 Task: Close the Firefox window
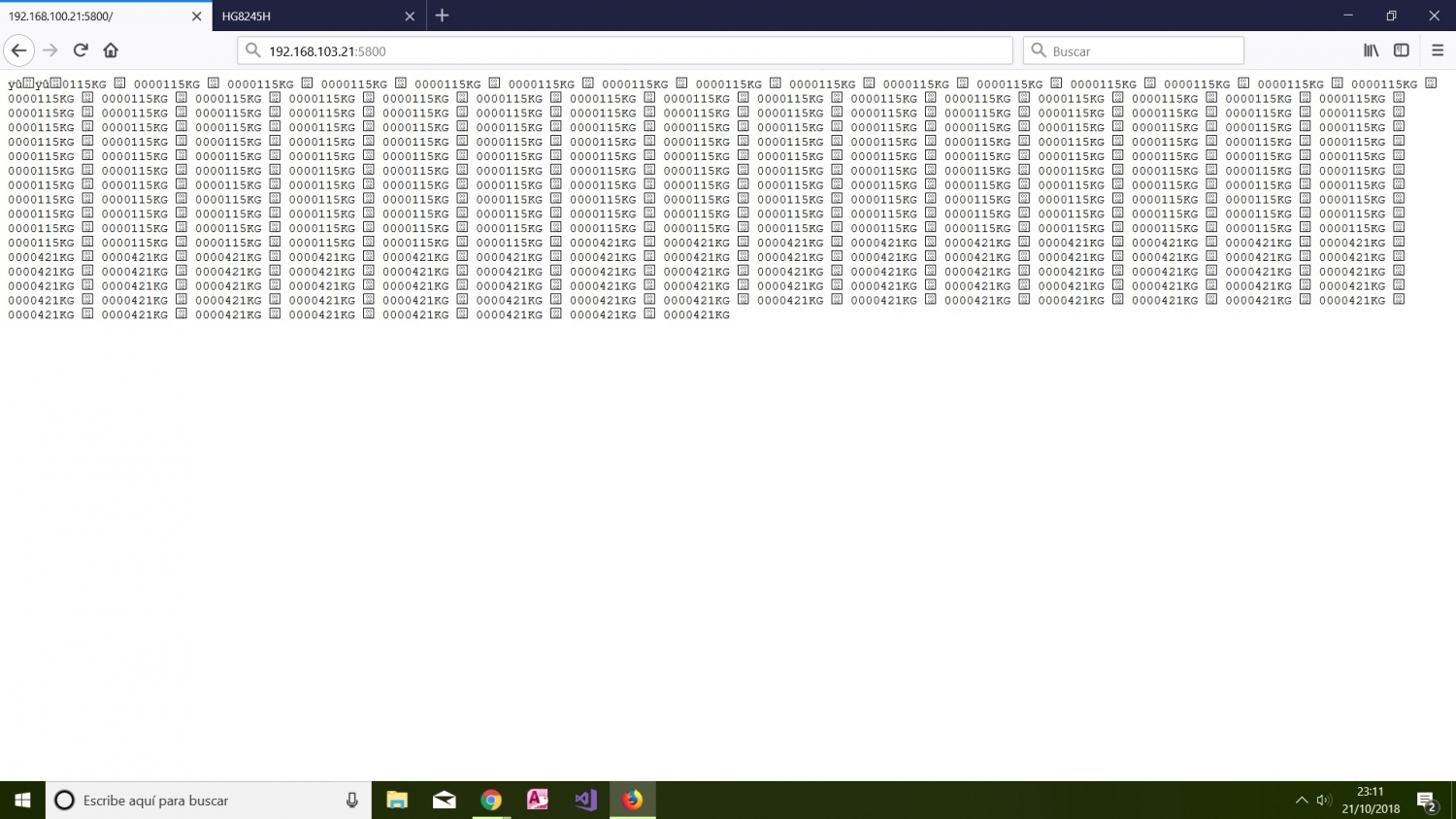pyautogui.click(x=1434, y=16)
